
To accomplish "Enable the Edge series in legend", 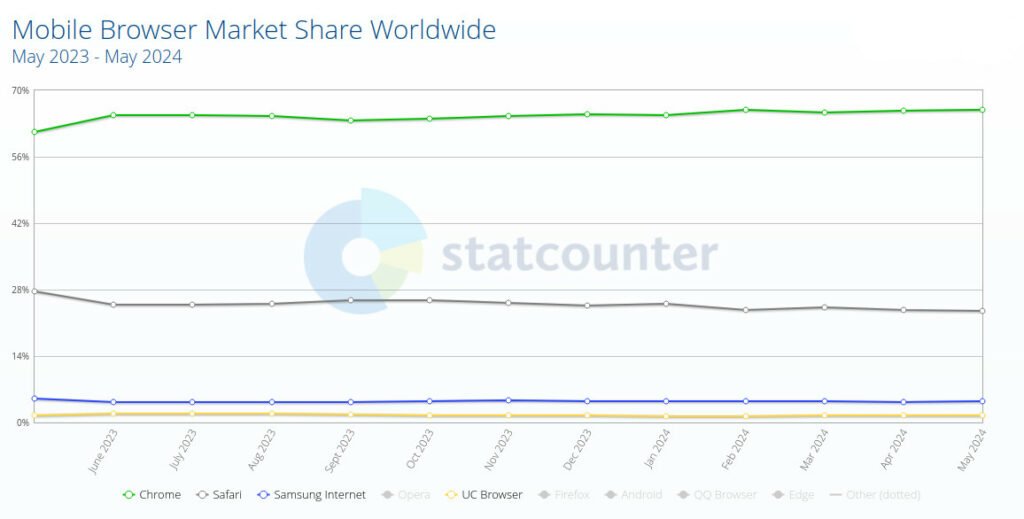I will tap(801, 495).
